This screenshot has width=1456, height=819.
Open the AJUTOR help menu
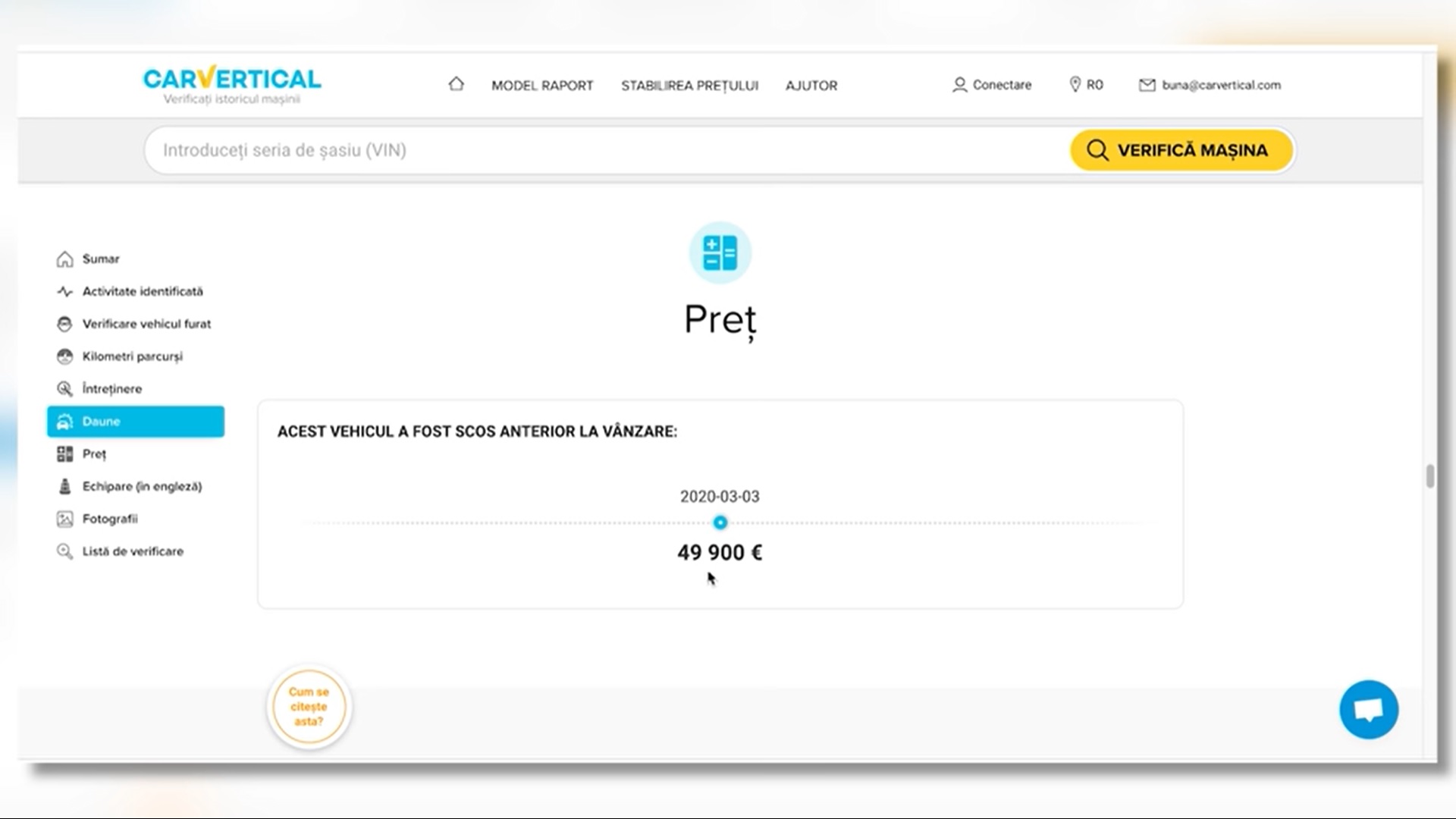point(811,86)
